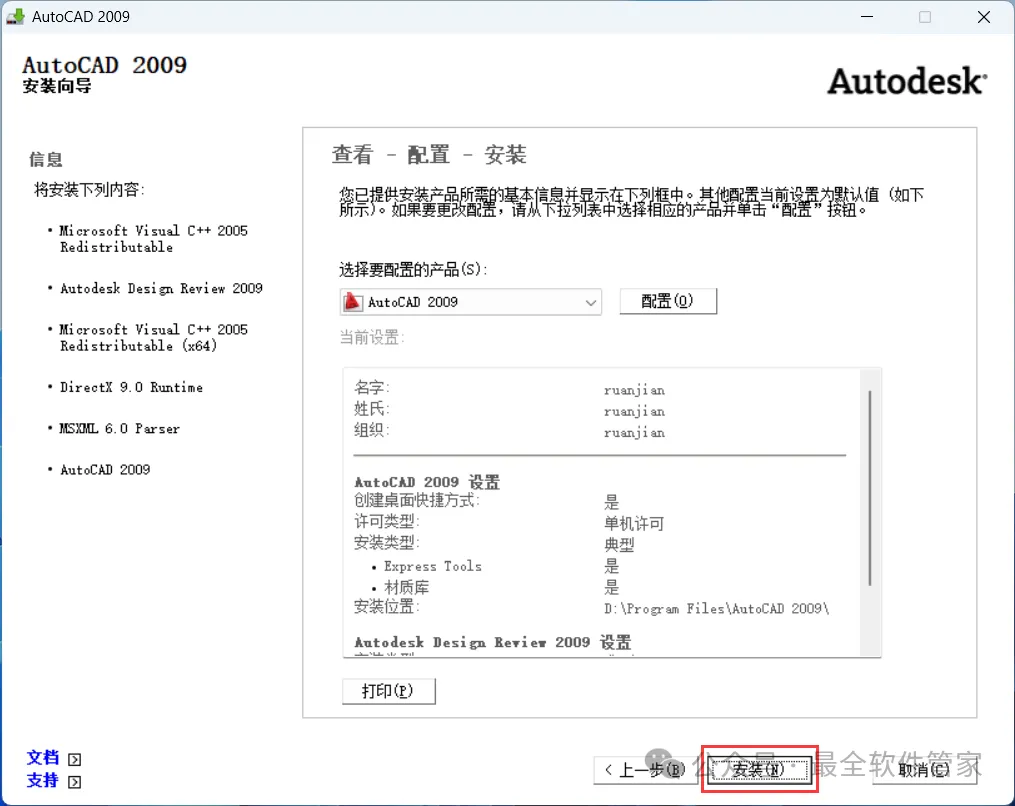Click the 典型 install type value
This screenshot has height=806, width=1015.
(x=619, y=544)
